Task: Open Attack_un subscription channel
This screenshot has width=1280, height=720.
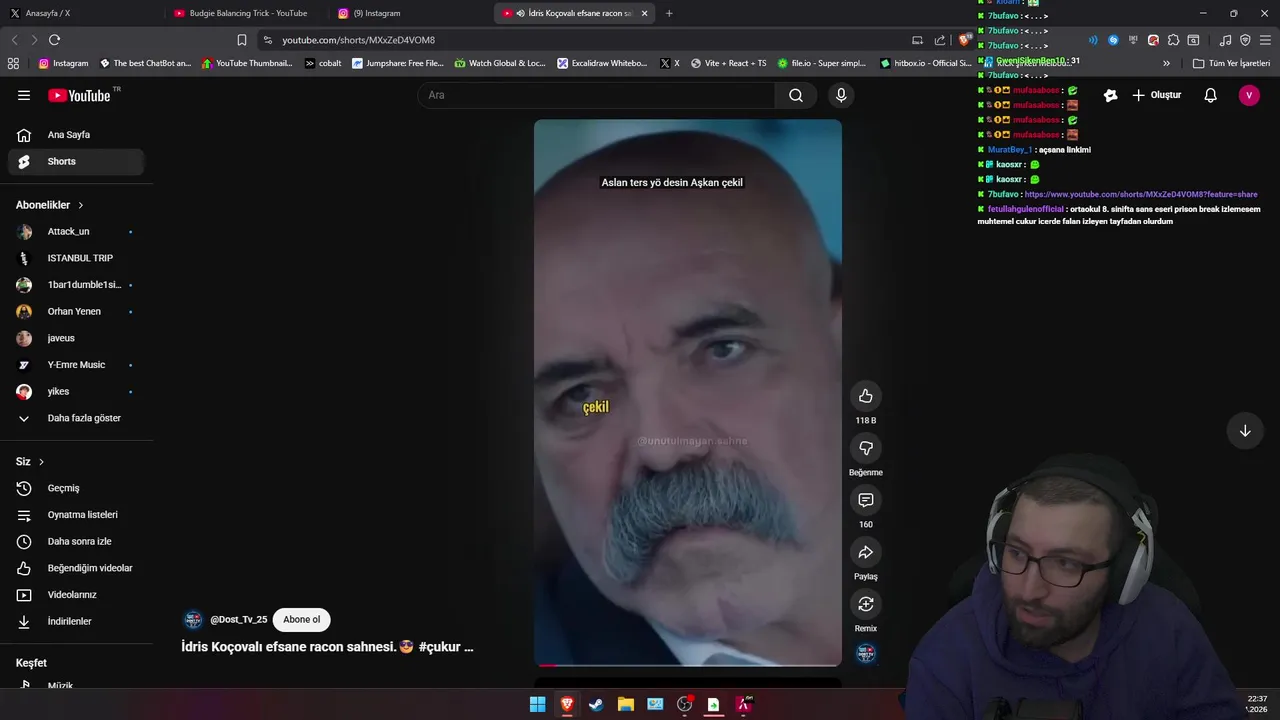Action: pos(76,231)
